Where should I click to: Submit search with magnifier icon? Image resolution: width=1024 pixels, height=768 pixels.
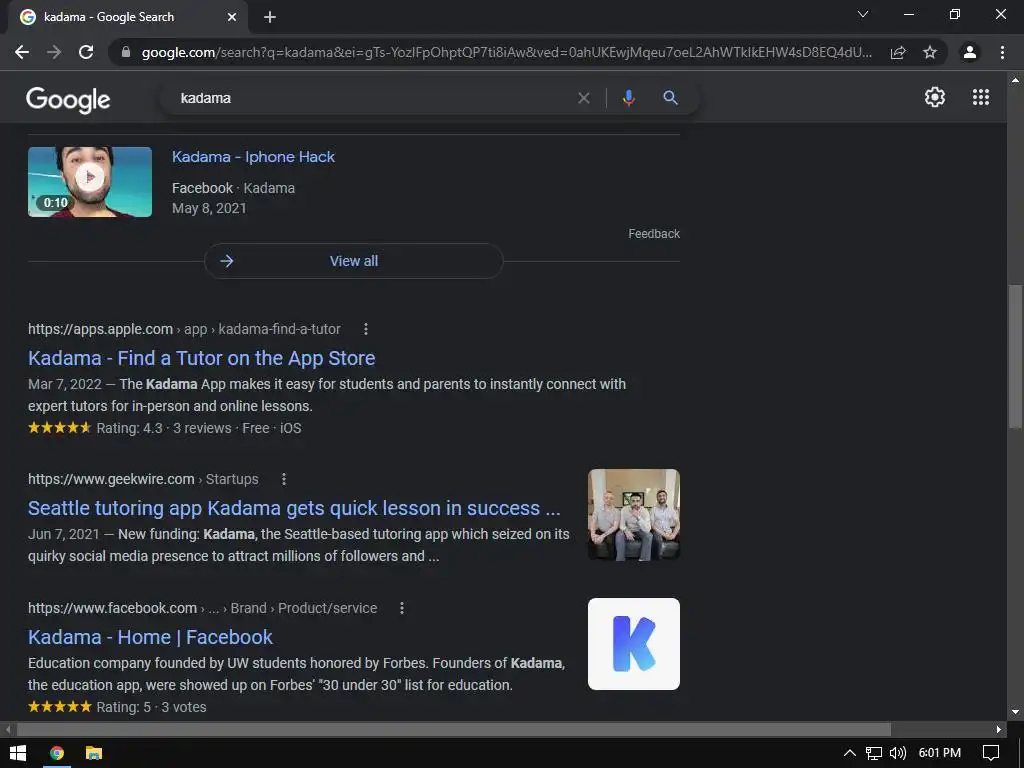670,98
